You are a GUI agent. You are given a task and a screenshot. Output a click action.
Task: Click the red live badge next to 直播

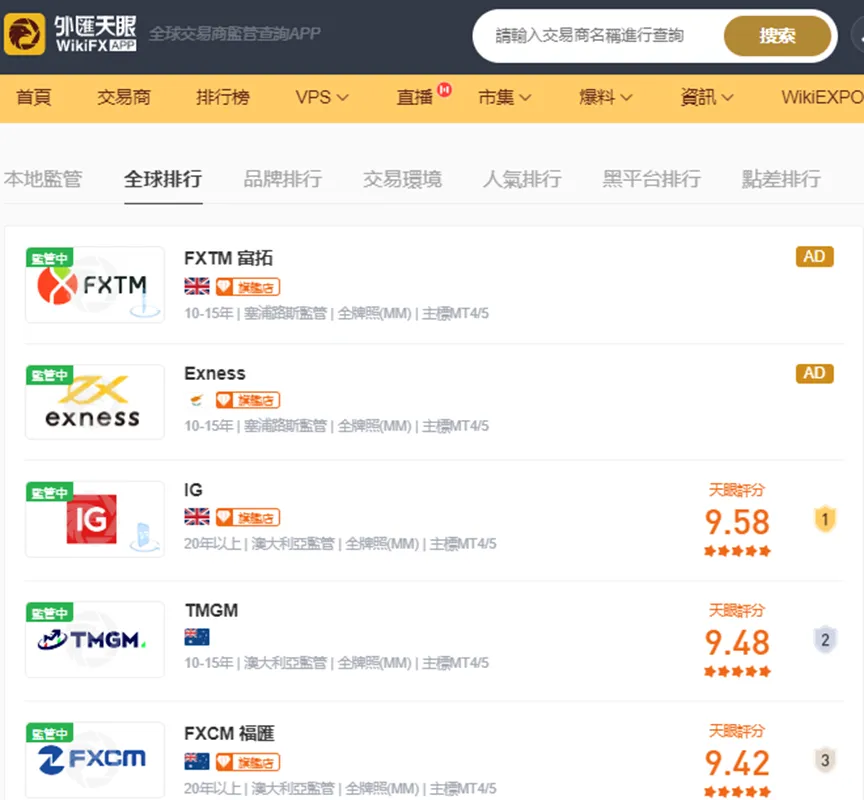click(x=445, y=90)
